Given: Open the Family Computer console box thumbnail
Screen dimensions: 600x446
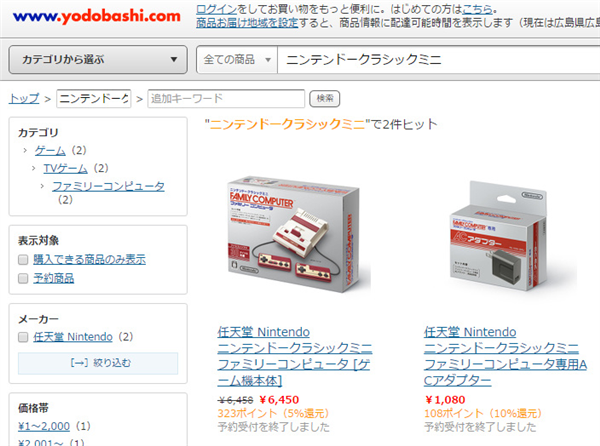Looking at the screenshot, I should [294, 234].
